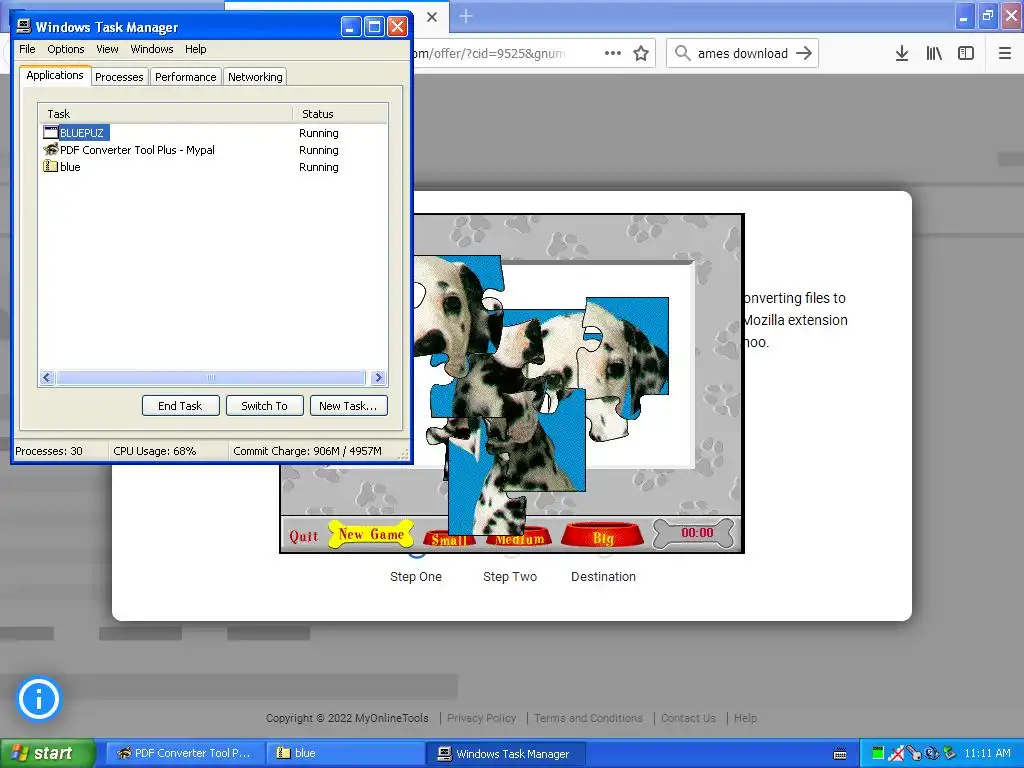Click the blue info circle icon
This screenshot has height=768, width=1024.
point(39,699)
